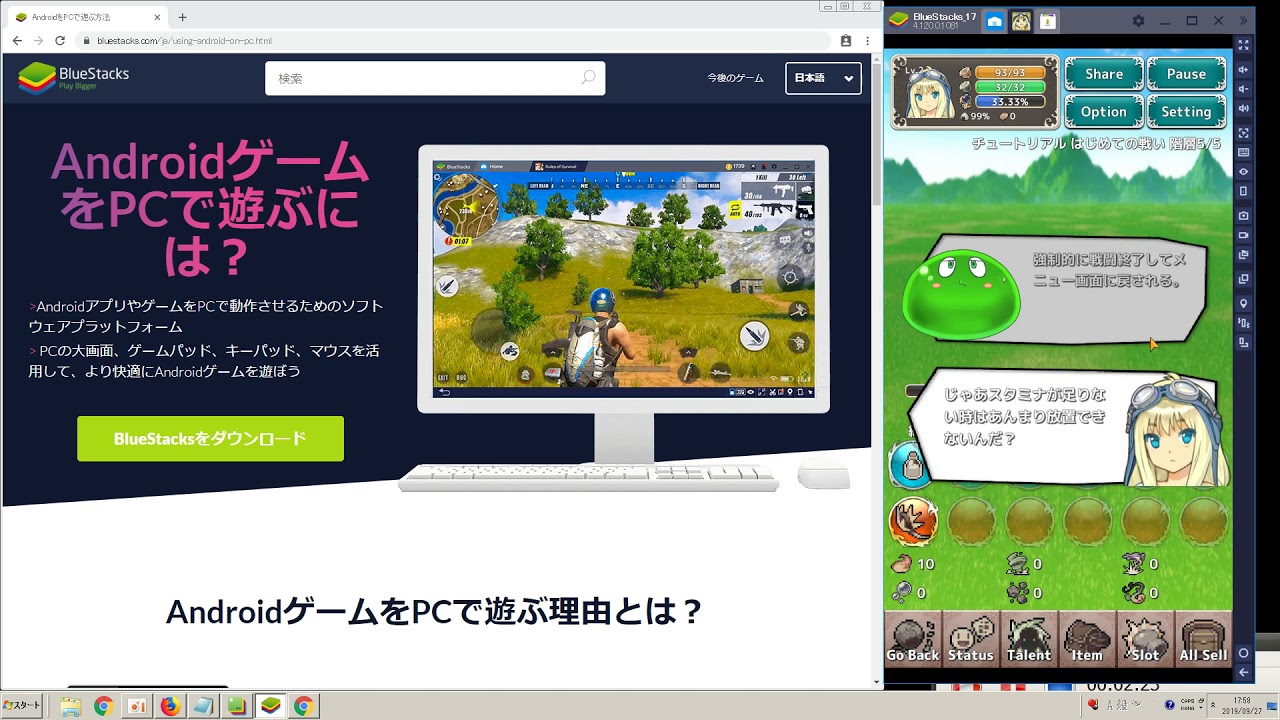Click the bottom resize icon in BlueStacks sidebar
Screen dimensions: 1280x720
[x=1243, y=342]
